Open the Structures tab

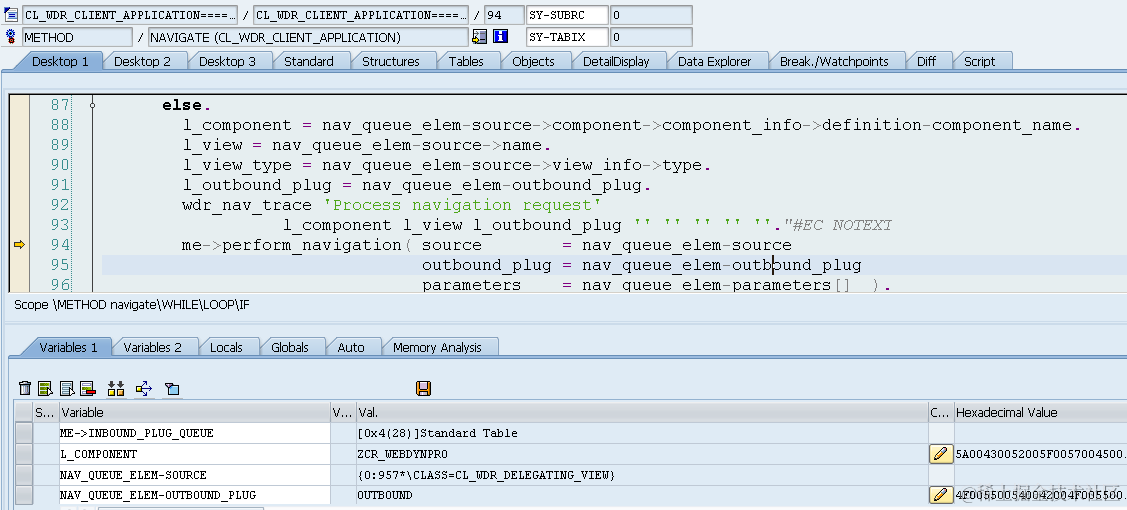(390, 62)
